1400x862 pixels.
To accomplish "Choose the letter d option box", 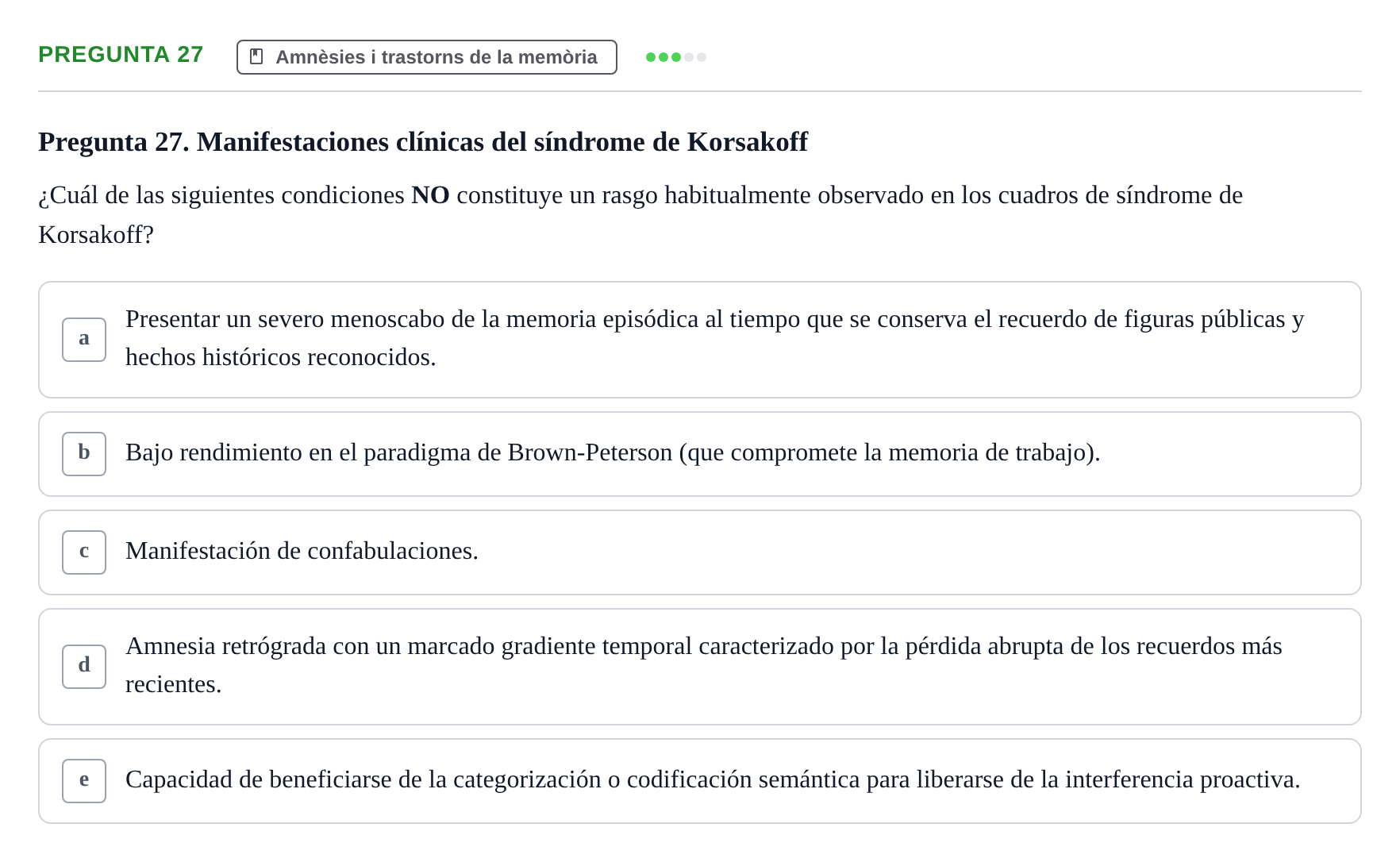I will 84,667.
